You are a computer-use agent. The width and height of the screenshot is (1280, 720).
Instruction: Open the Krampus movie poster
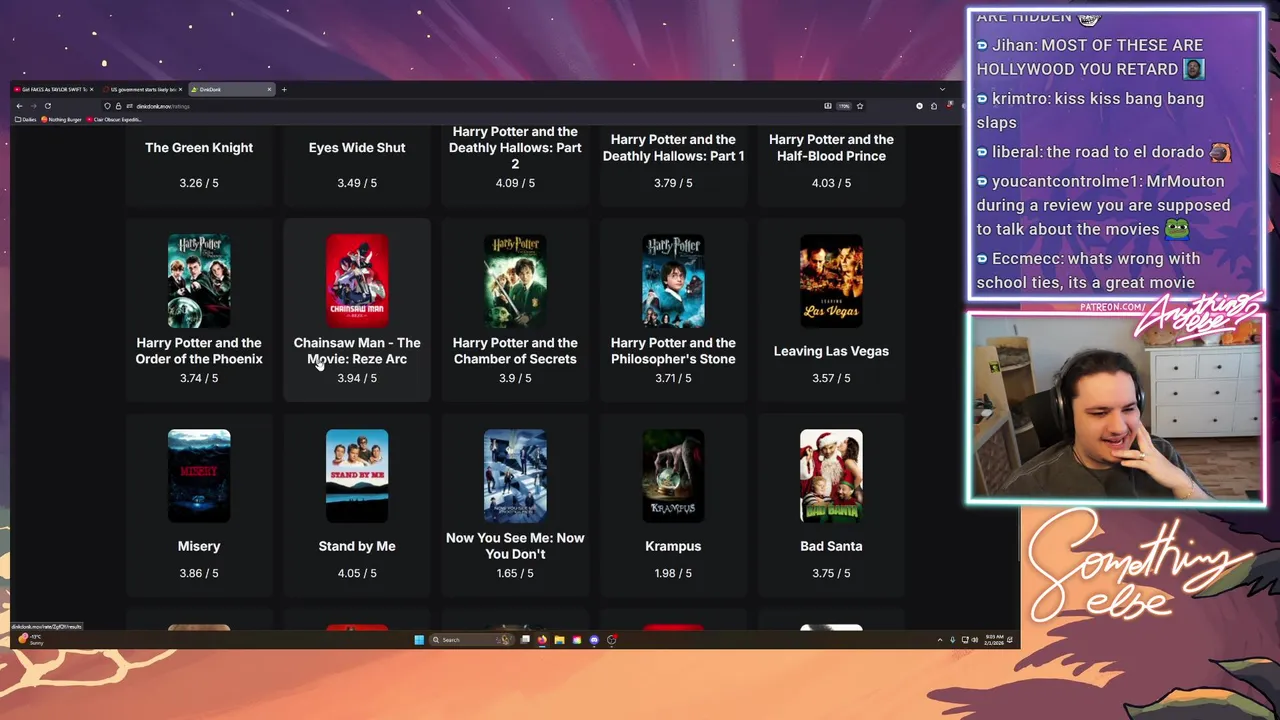(x=673, y=476)
